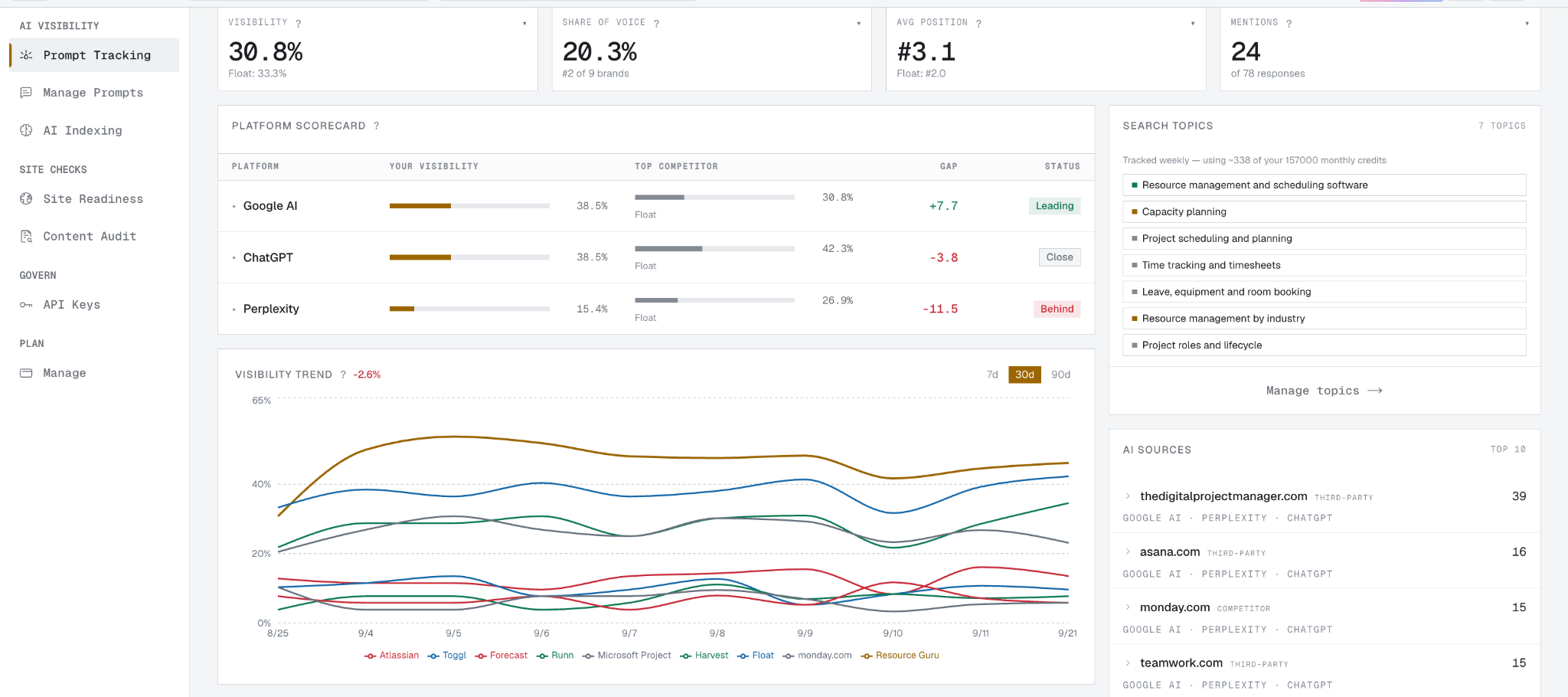The height and width of the screenshot is (697, 1568).
Task: Toggle monday.com series in chart legend
Action: coord(818,656)
